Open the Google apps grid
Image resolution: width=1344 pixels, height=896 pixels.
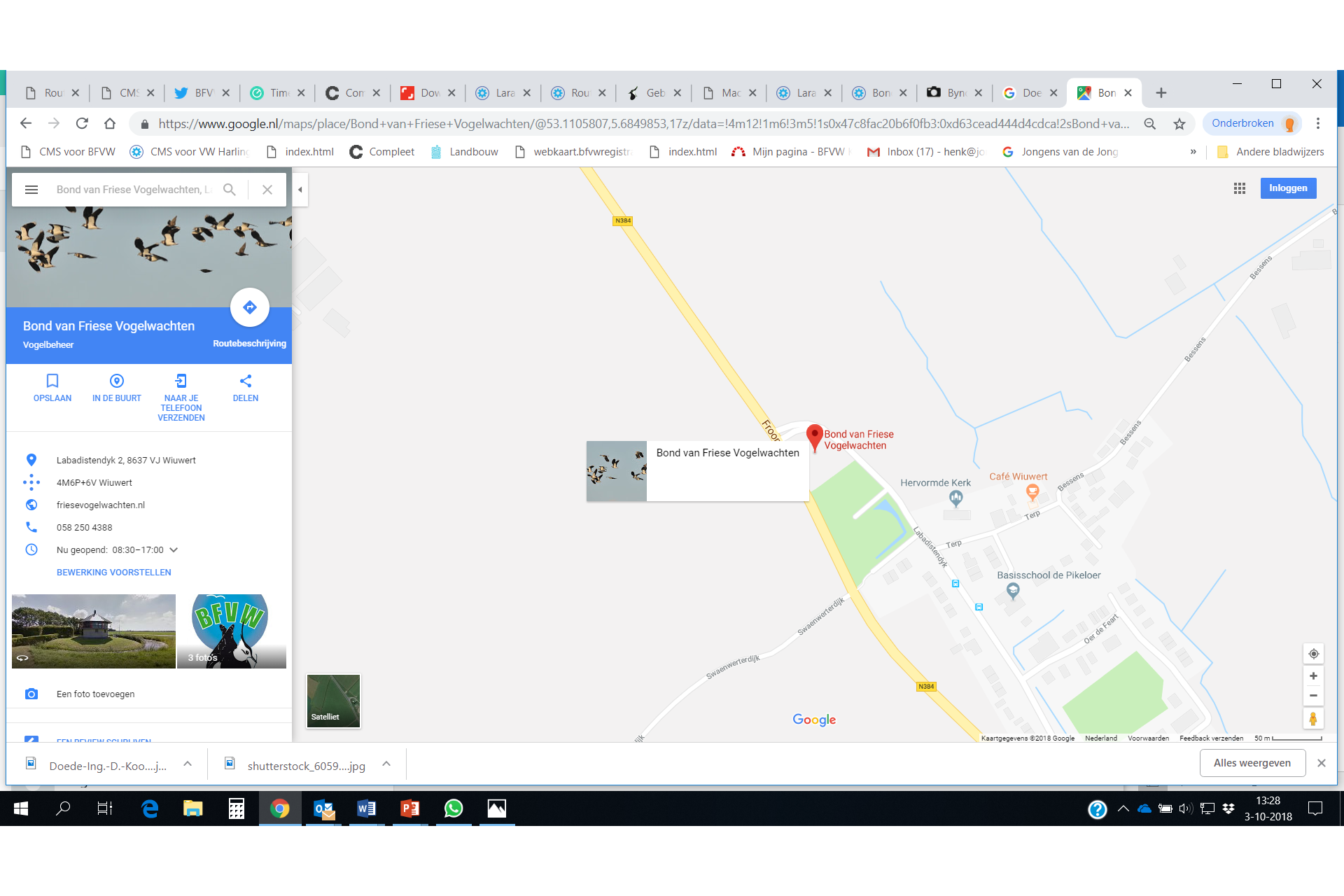tap(1240, 188)
